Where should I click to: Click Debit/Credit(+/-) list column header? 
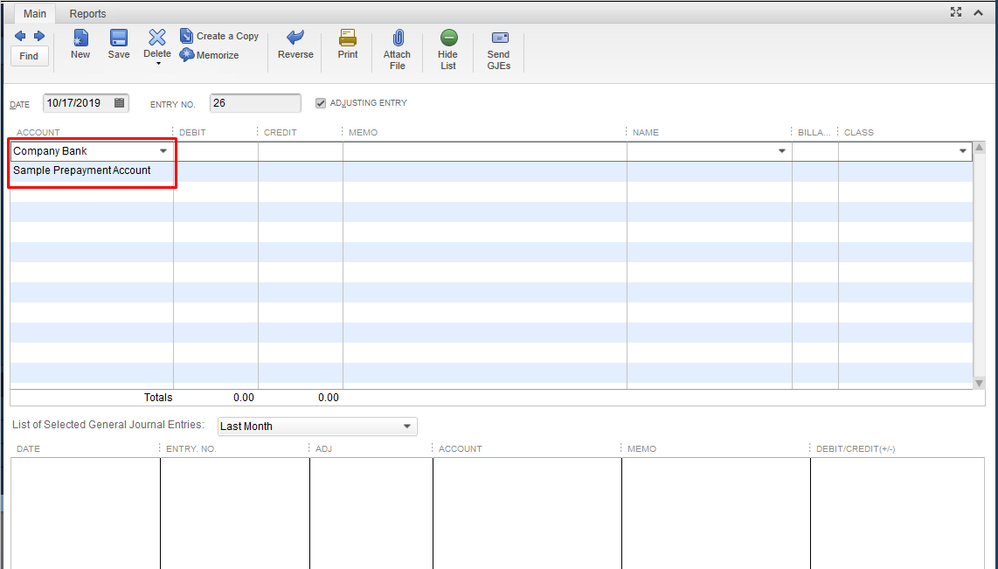(855, 449)
